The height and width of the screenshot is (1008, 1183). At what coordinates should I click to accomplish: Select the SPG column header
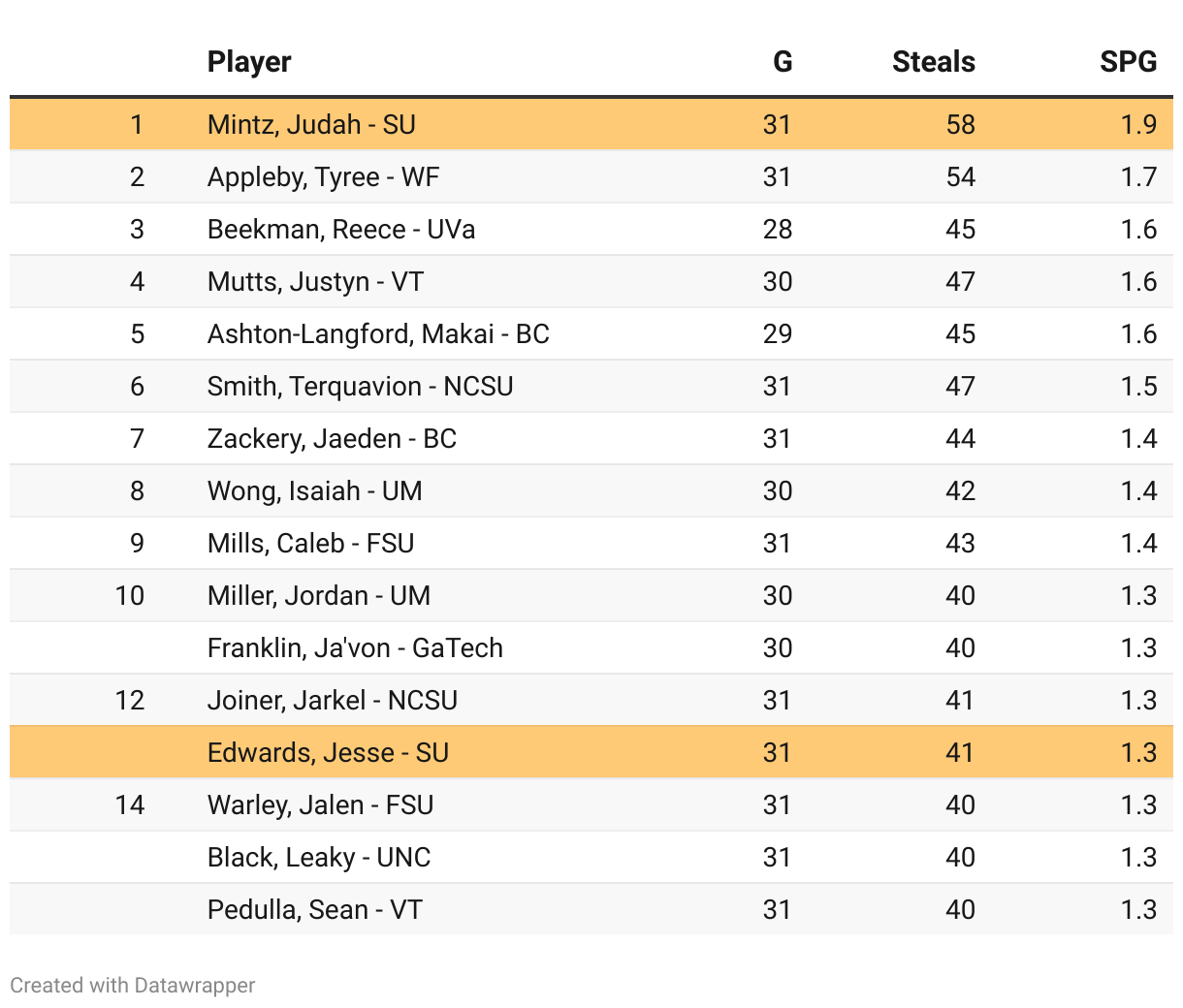point(1128,62)
